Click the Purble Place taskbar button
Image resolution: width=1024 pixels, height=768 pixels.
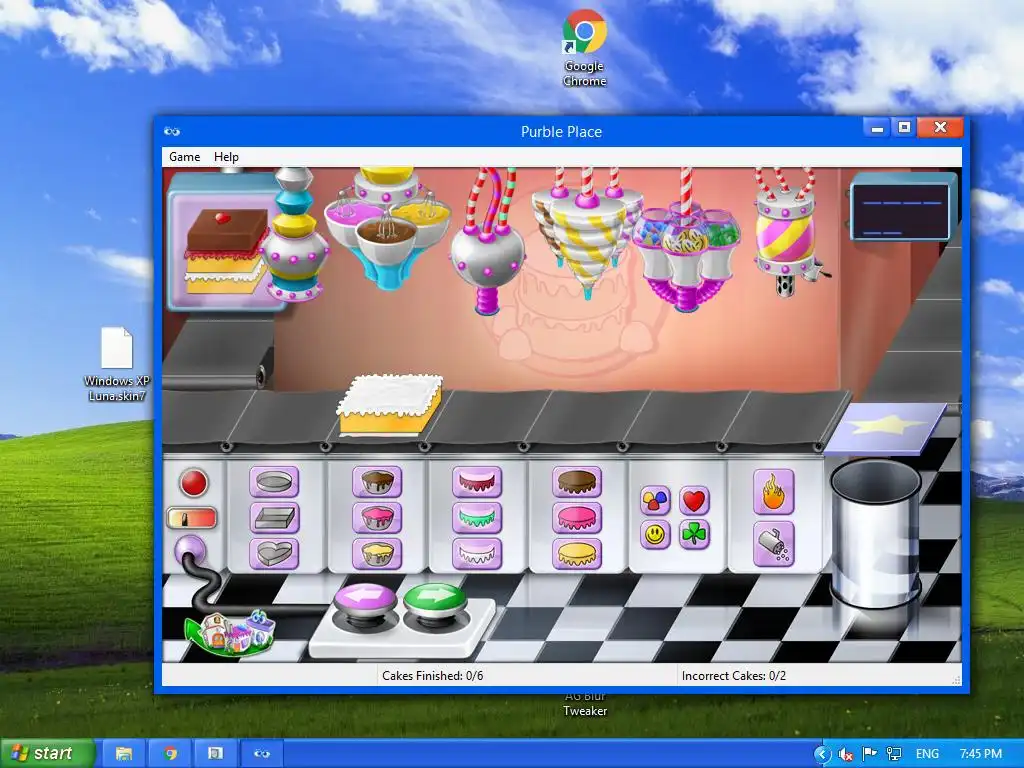(262, 754)
